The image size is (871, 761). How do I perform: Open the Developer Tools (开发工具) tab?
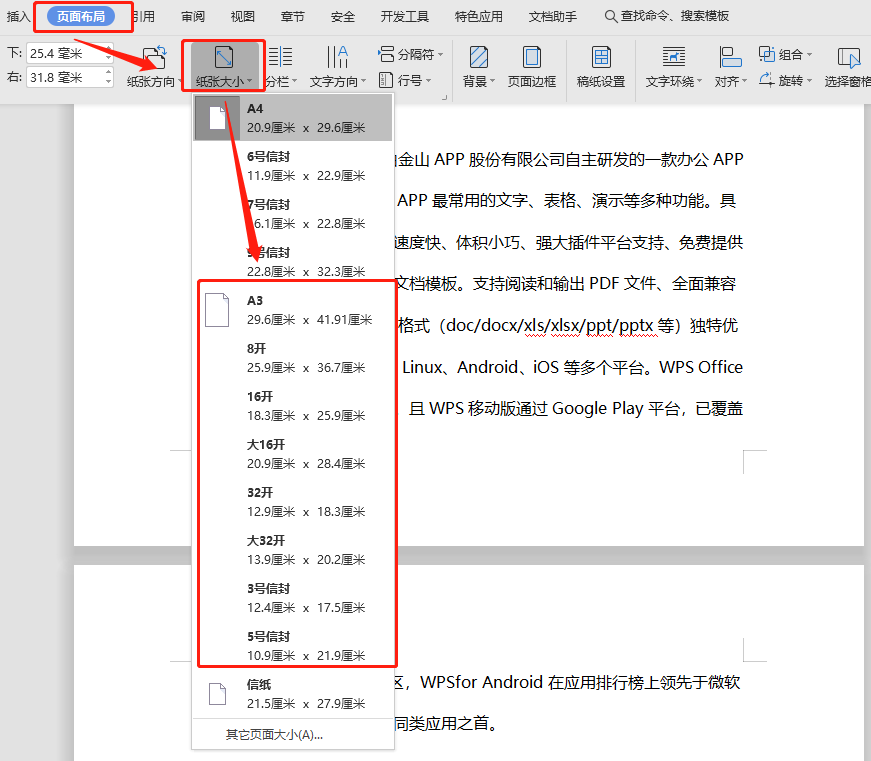pyautogui.click(x=405, y=16)
